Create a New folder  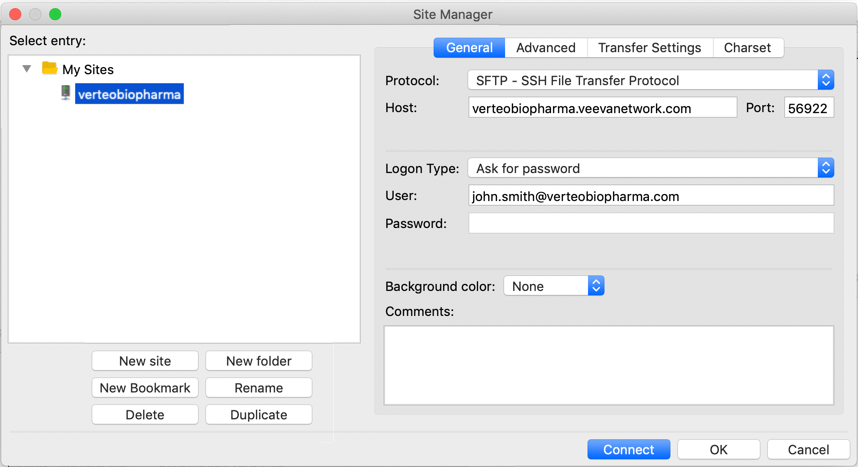[x=258, y=361]
